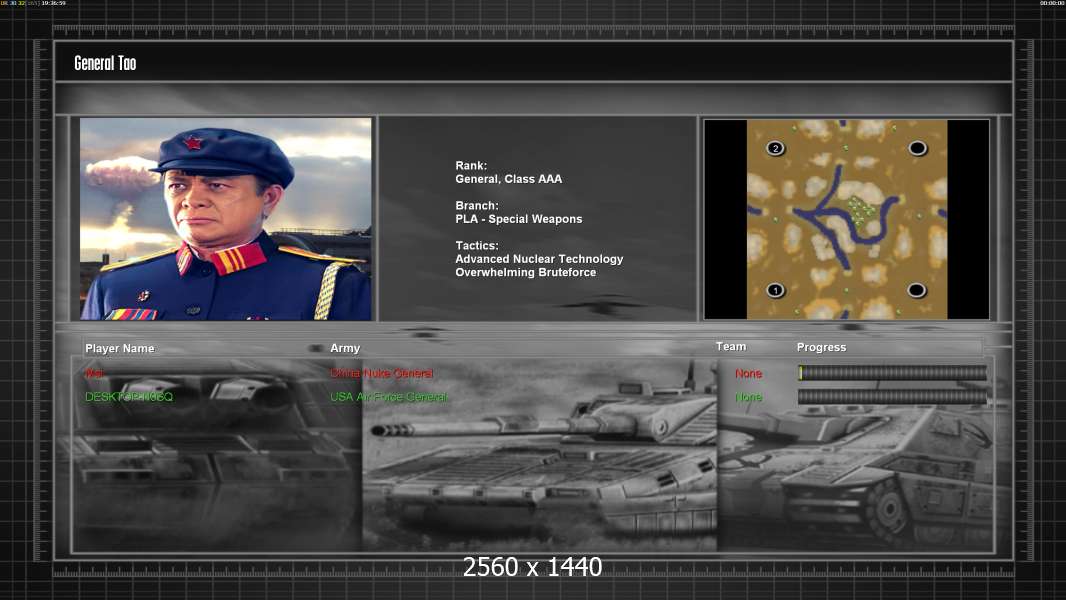Click the blue river fork on minimap
Image resolution: width=1066 pixels, height=600 pixels.
pyautogui.click(x=810, y=213)
